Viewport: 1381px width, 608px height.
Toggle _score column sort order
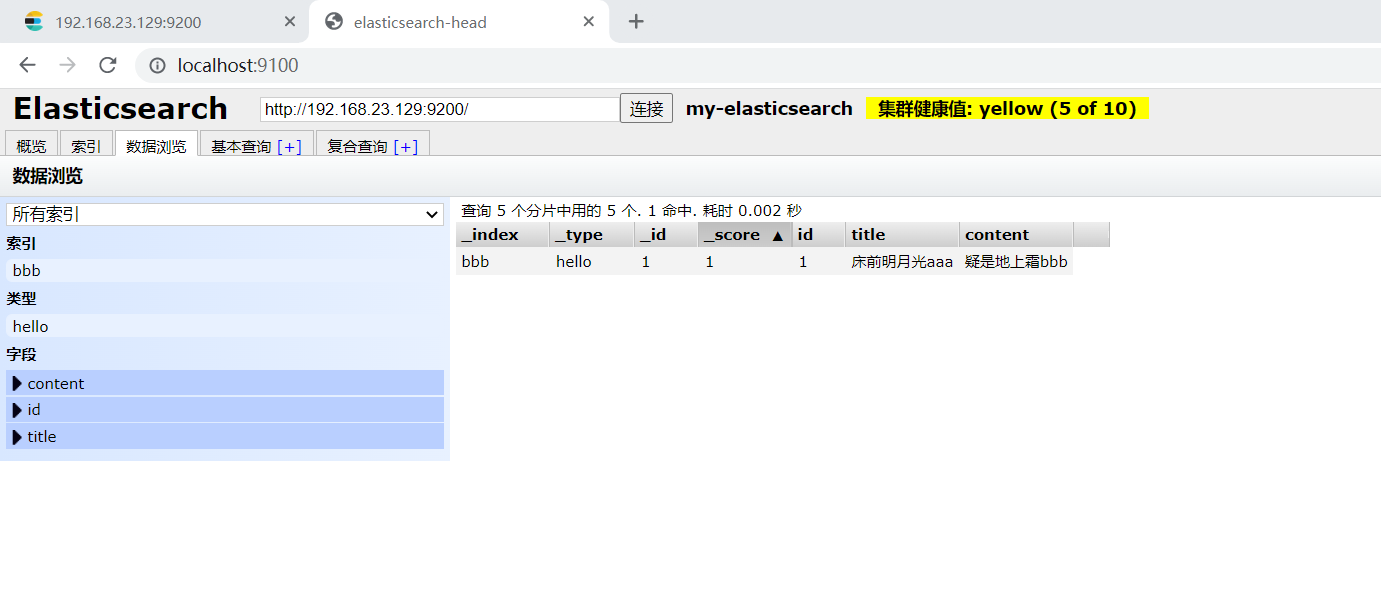[x=745, y=235]
